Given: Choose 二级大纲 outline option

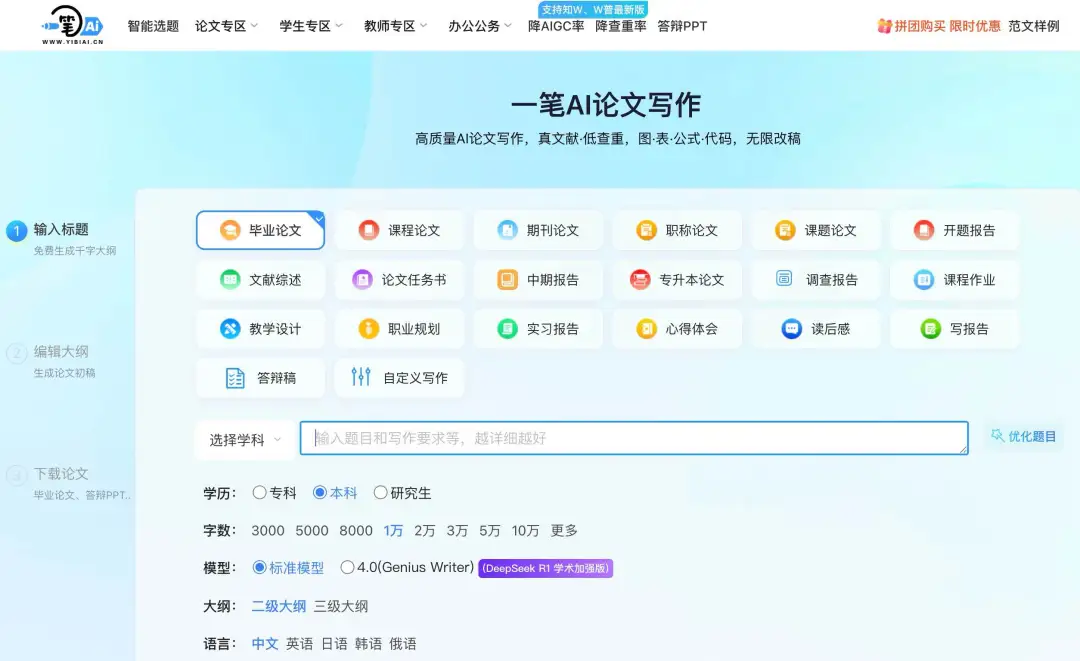Looking at the screenshot, I should click(x=278, y=606).
